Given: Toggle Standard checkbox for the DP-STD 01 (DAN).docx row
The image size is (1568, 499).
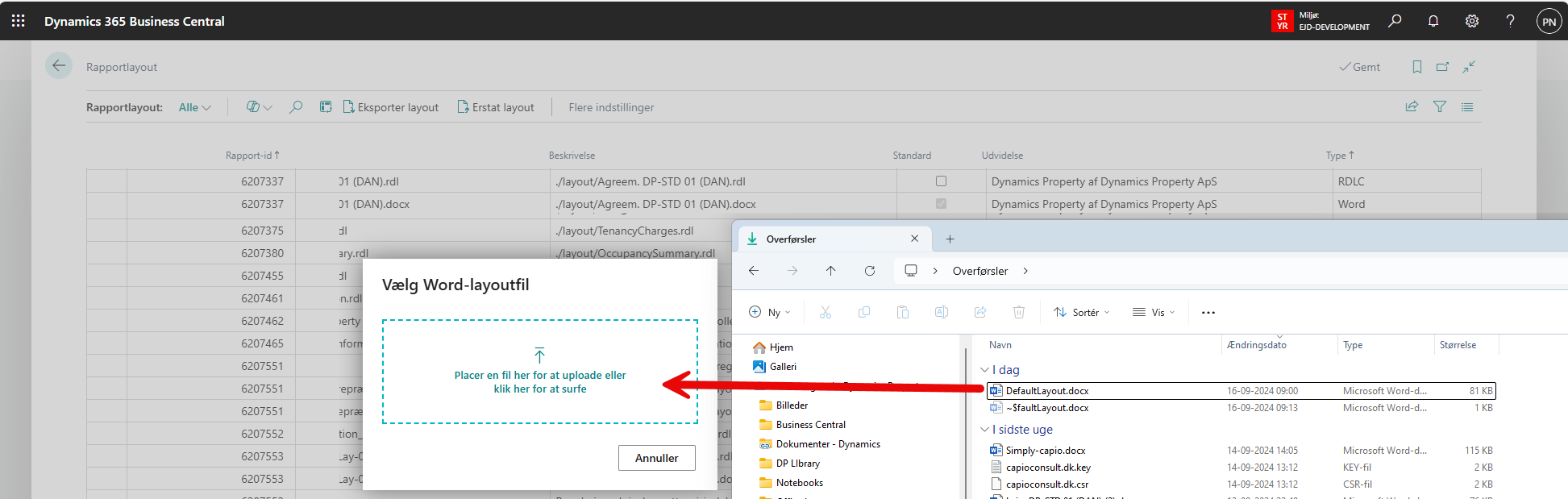Looking at the screenshot, I should coord(941,204).
